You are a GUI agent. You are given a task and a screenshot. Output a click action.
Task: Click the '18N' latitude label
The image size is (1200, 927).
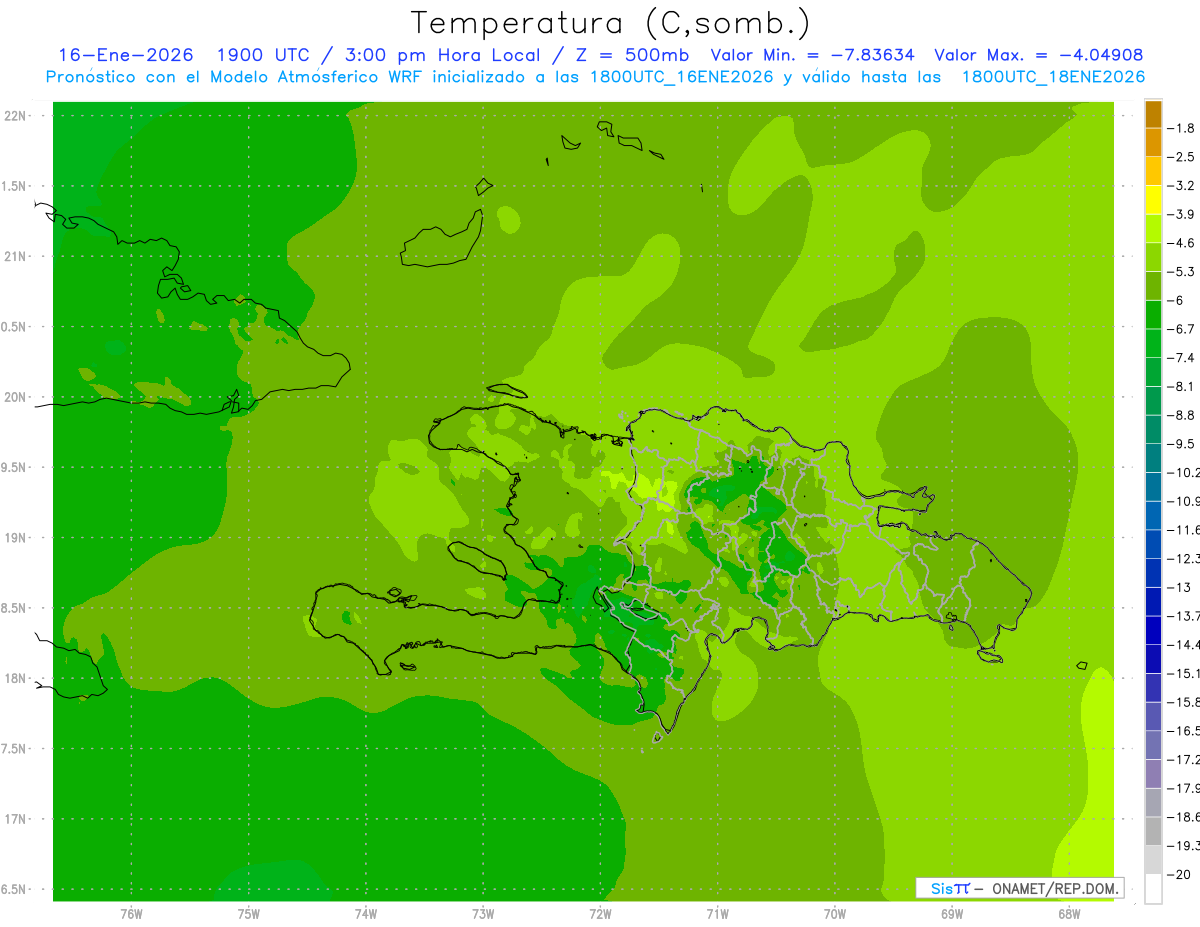(15, 679)
